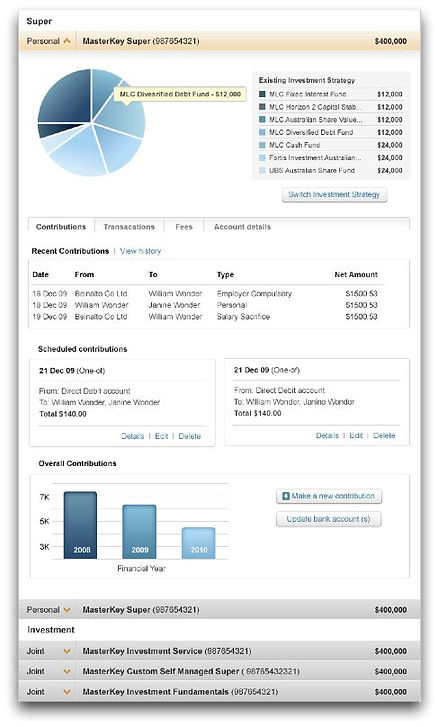Click the Salary Sacrifice contribution type cell
The height and width of the screenshot is (727, 438).
tap(243, 317)
